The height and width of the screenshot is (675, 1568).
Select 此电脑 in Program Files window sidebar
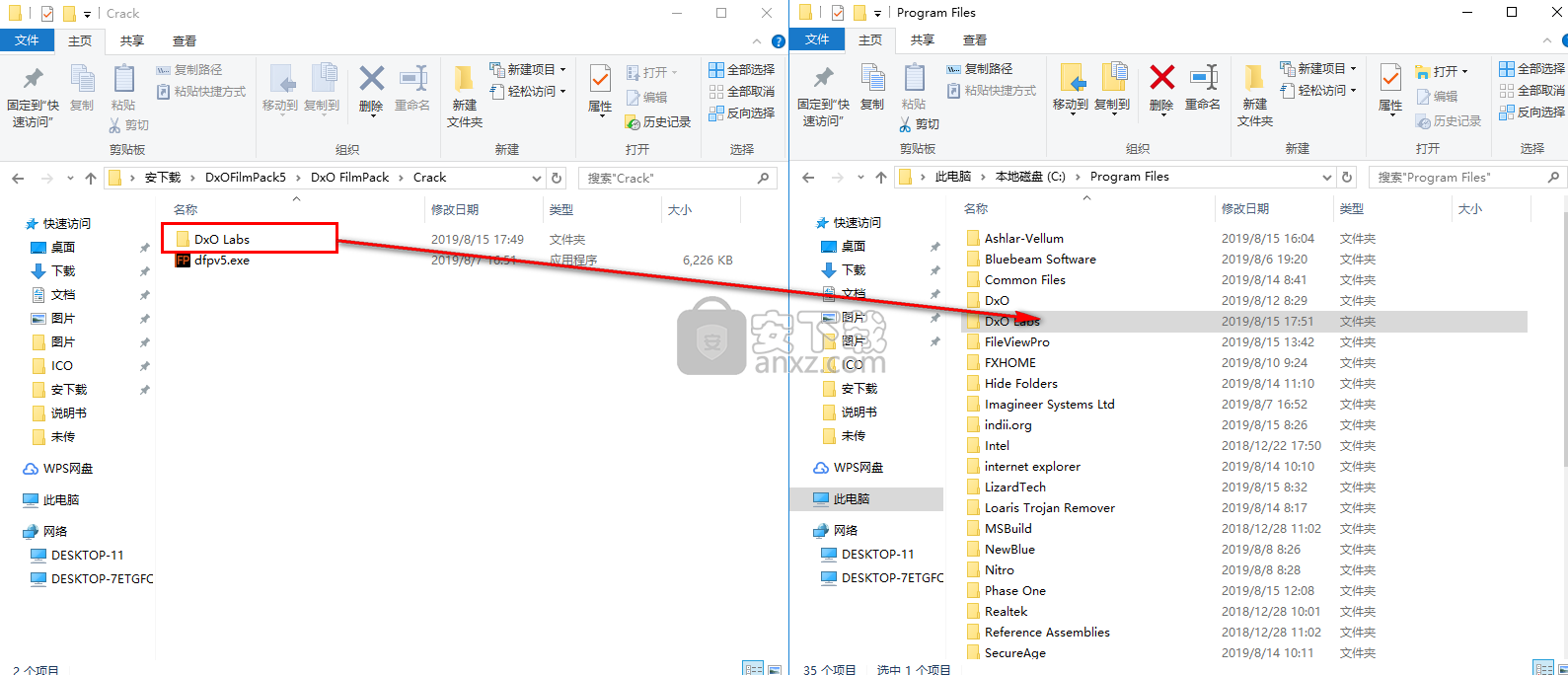pyautogui.click(x=851, y=499)
